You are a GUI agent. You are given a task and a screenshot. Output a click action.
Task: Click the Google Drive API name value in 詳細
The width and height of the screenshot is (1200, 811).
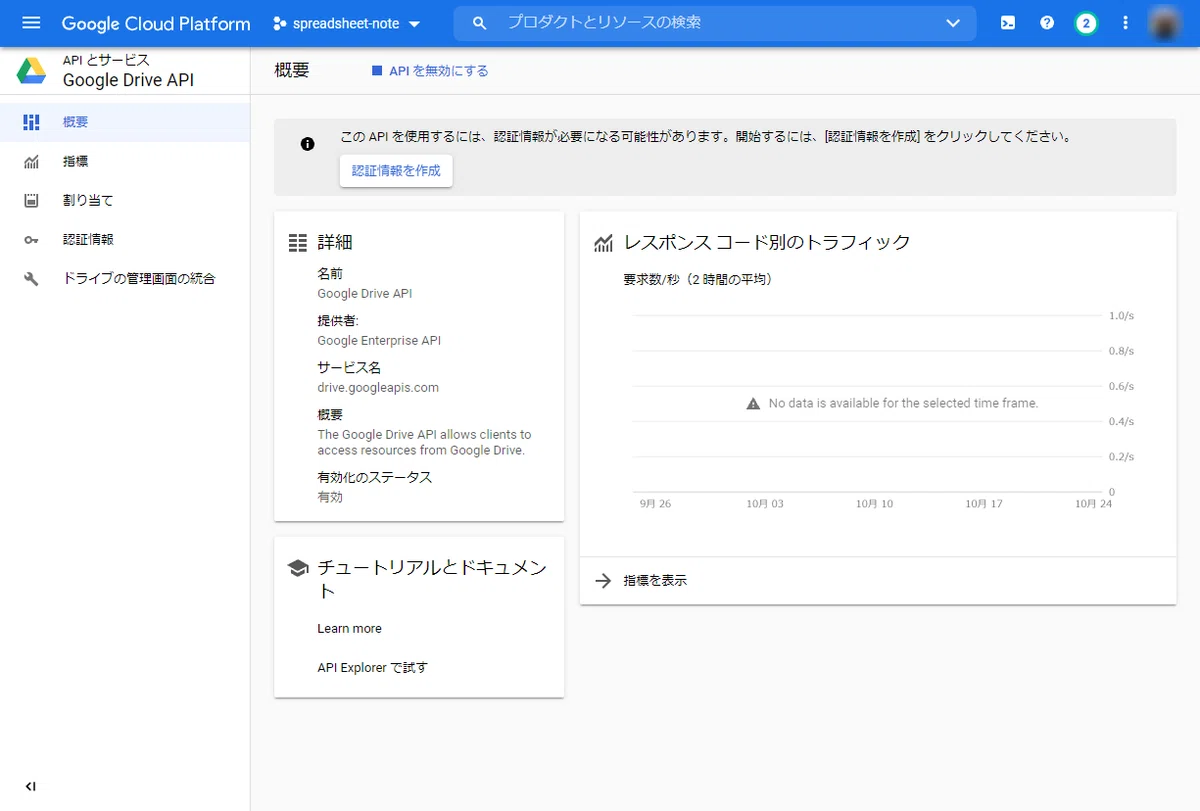point(364,294)
